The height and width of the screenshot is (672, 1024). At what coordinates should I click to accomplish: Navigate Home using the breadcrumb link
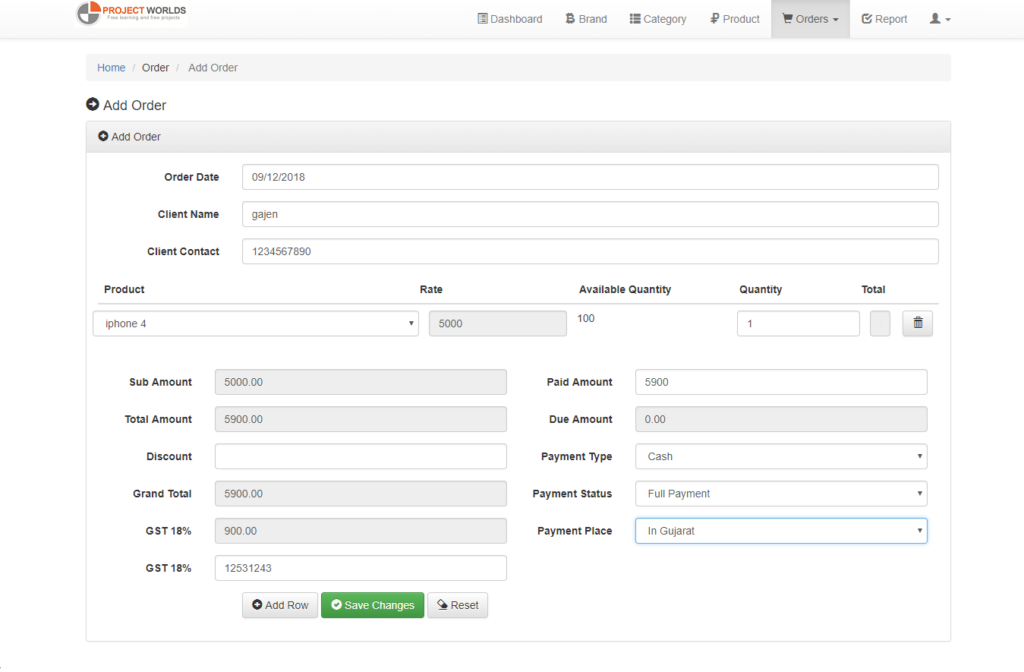click(x=111, y=67)
